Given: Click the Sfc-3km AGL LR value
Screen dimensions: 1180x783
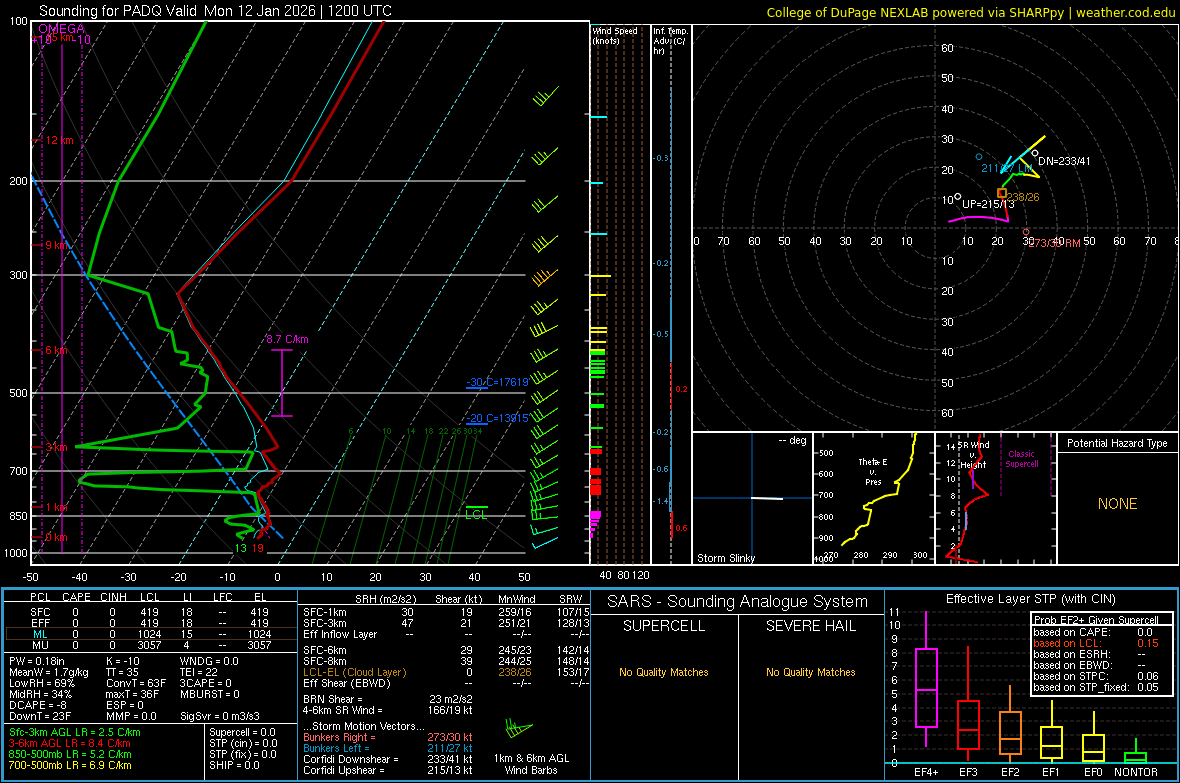Looking at the screenshot, I should [75, 732].
